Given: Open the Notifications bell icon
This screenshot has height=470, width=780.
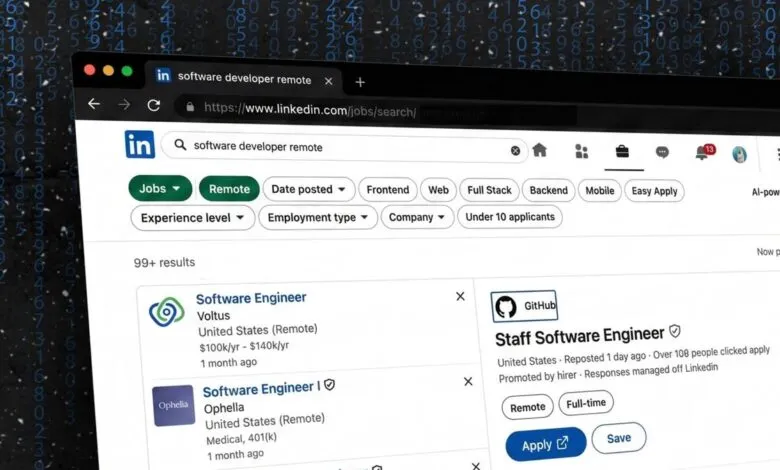Looking at the screenshot, I should (x=704, y=152).
